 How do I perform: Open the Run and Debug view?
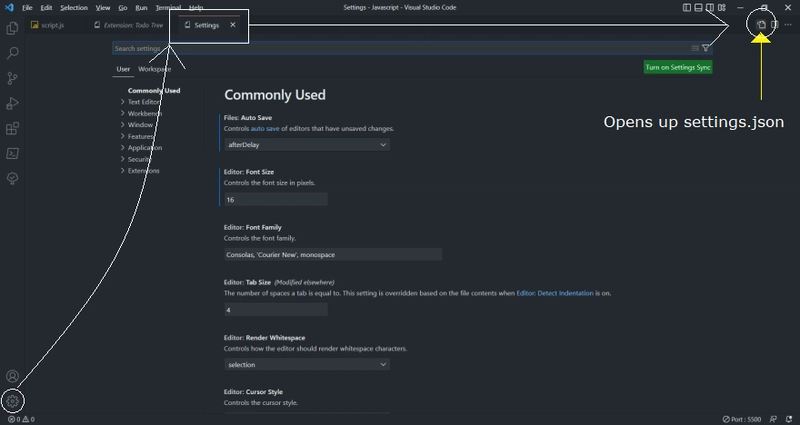[x=12, y=104]
